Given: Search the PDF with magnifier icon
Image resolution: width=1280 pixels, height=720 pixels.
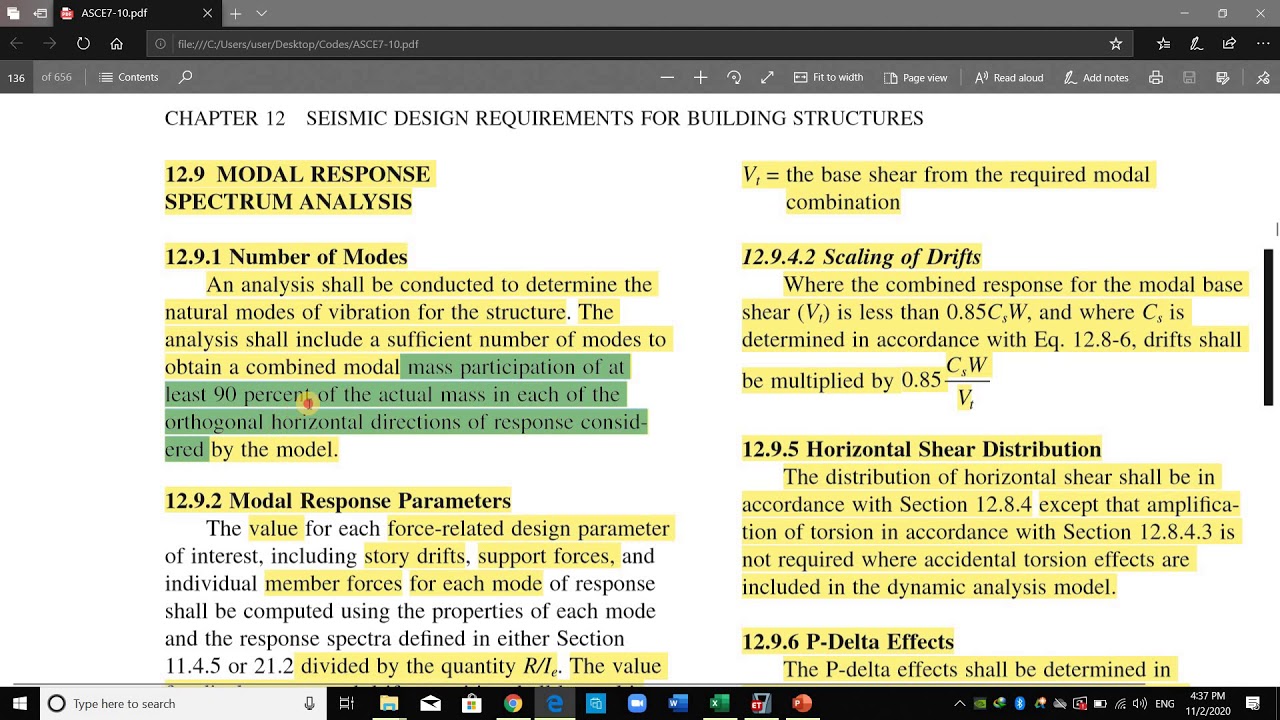Looking at the screenshot, I should click(x=185, y=77).
